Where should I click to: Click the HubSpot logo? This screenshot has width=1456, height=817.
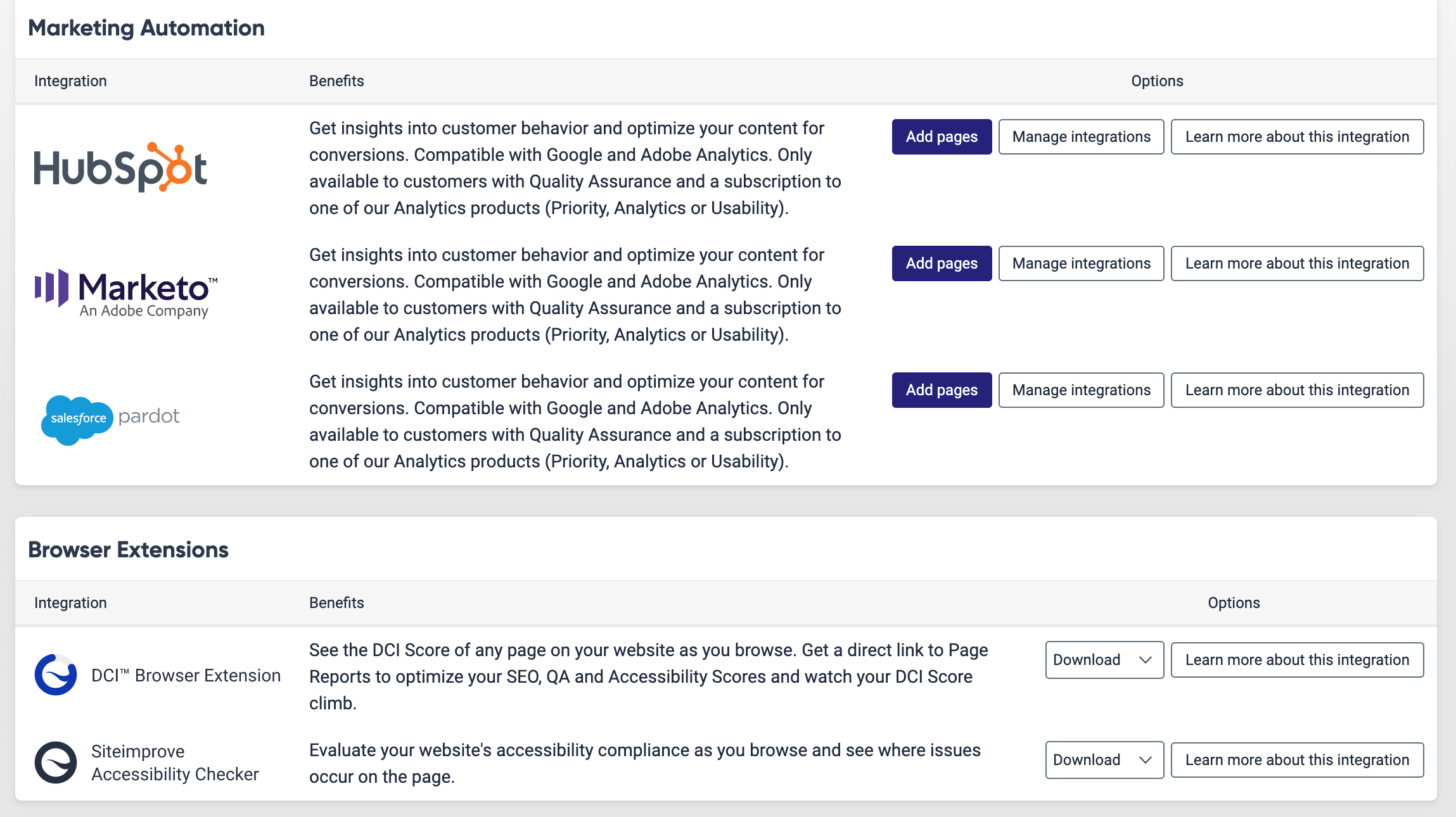pyautogui.click(x=120, y=168)
